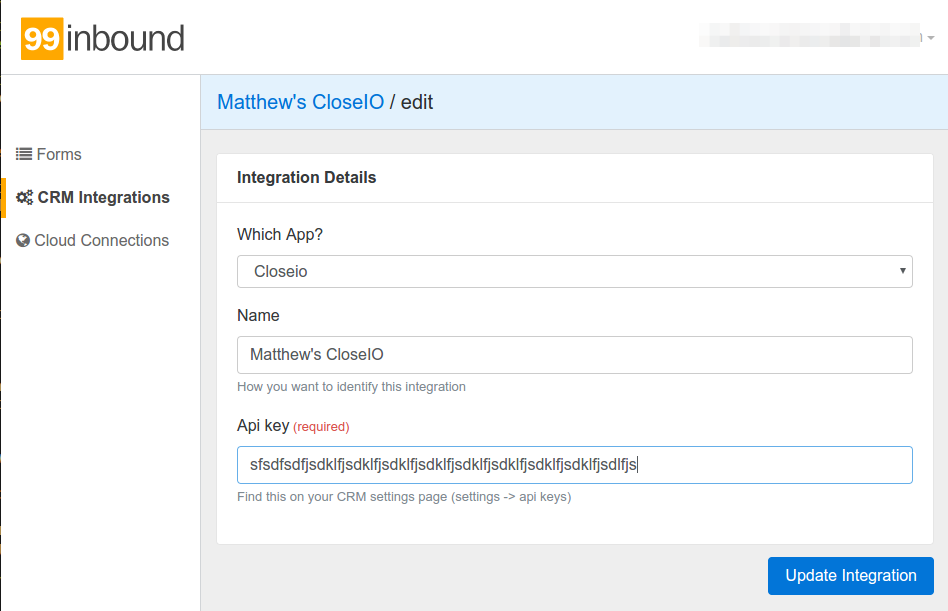Select CRM Integrations in the sidebar

pyautogui.click(x=103, y=197)
